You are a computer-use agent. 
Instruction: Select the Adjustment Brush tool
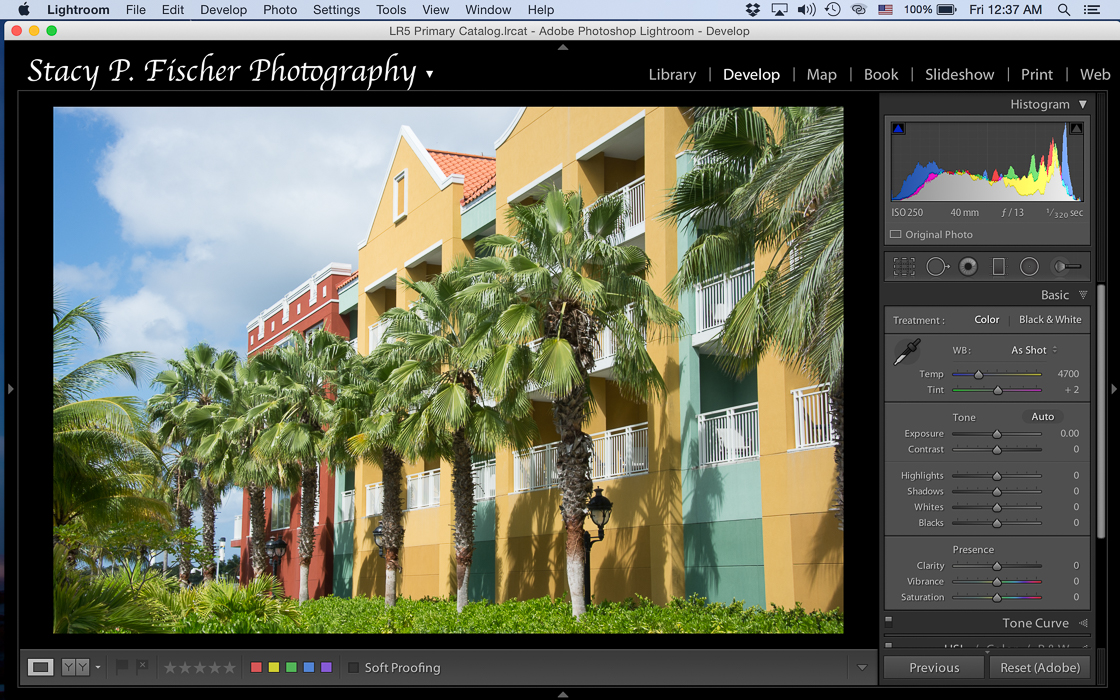tap(1063, 266)
